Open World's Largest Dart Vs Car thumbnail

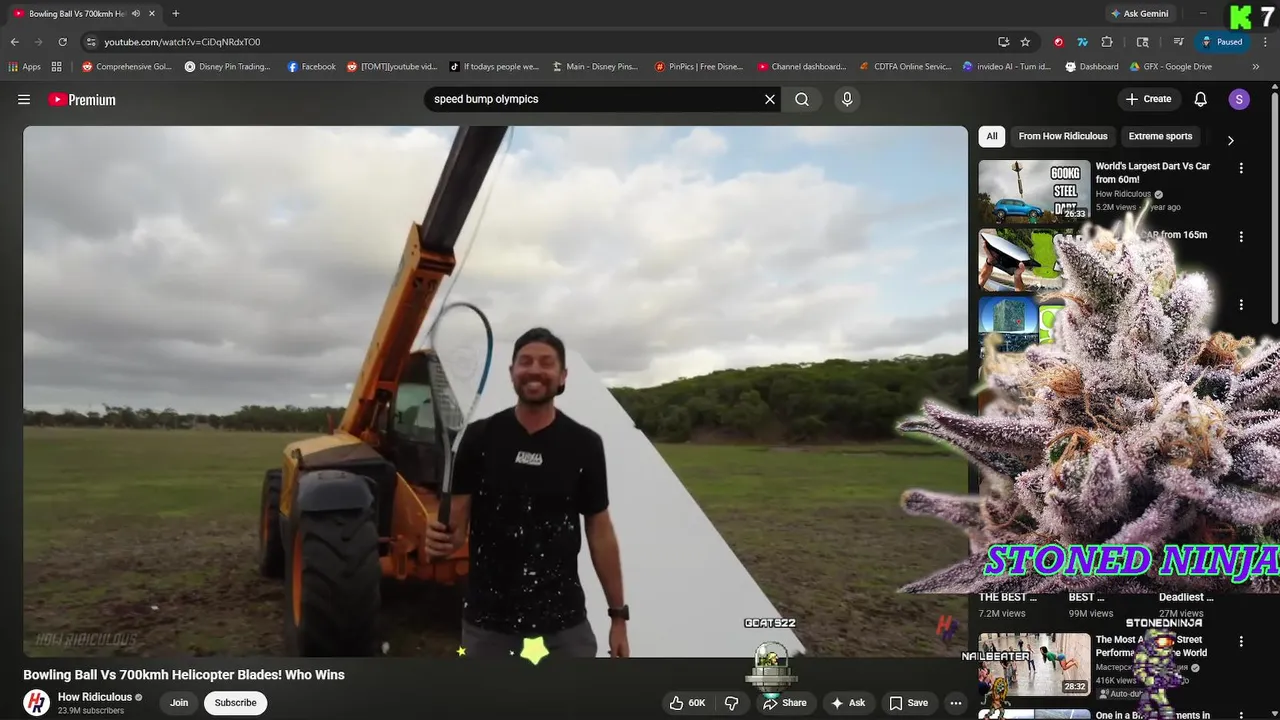1034,191
